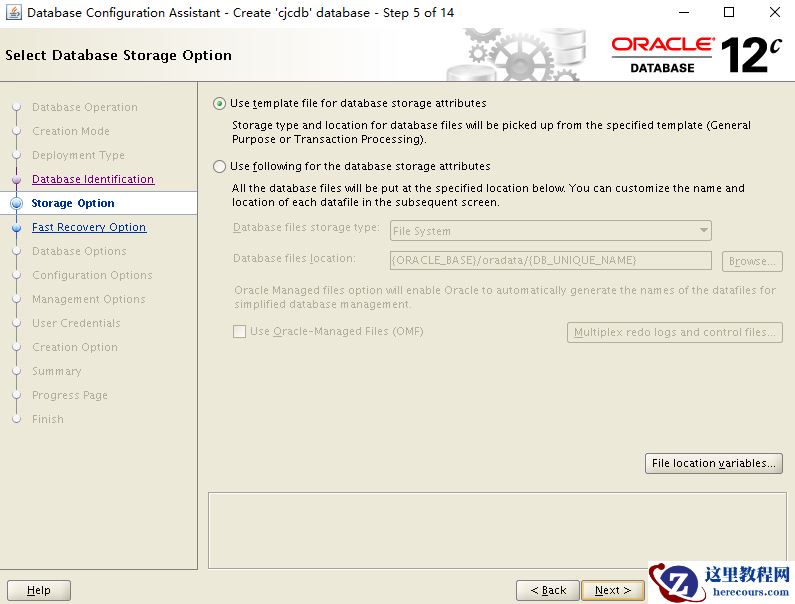Click the 'Database files location:' label
Viewport: 795px width, 604px height.
pos(294,258)
